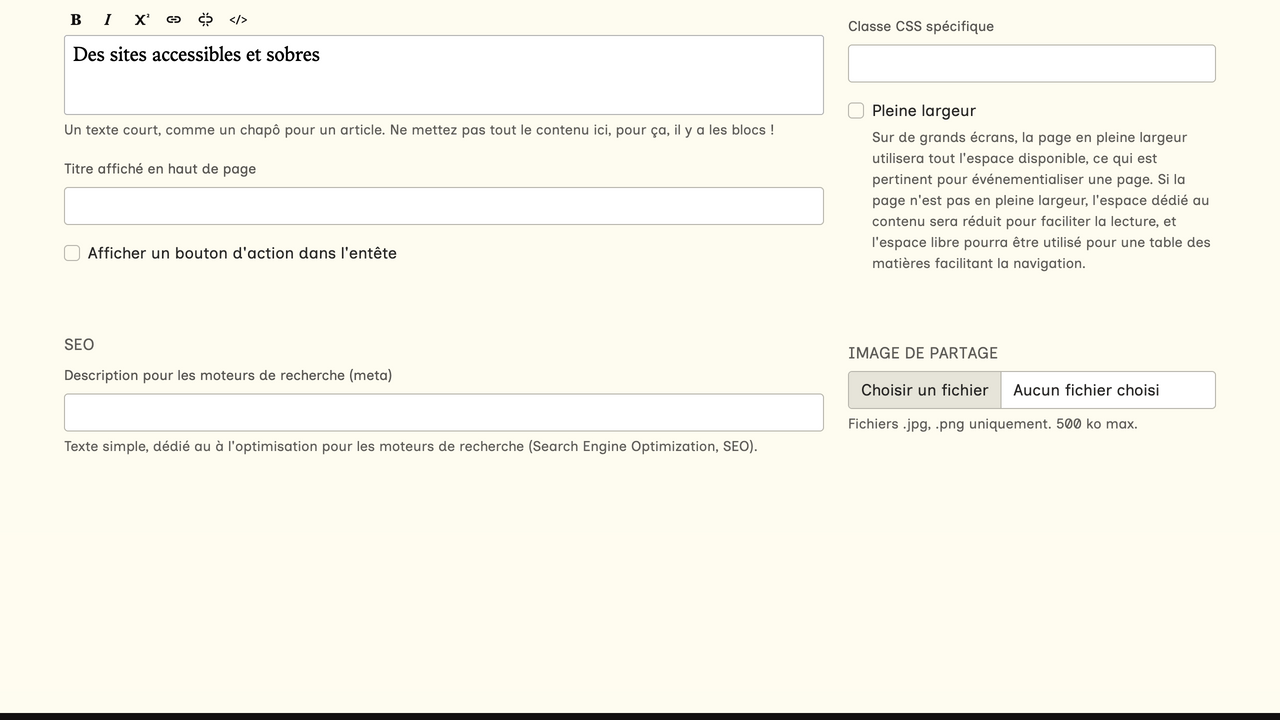
Task: Check Afficher un bouton d'action dans l'entête
Action: coord(72,254)
